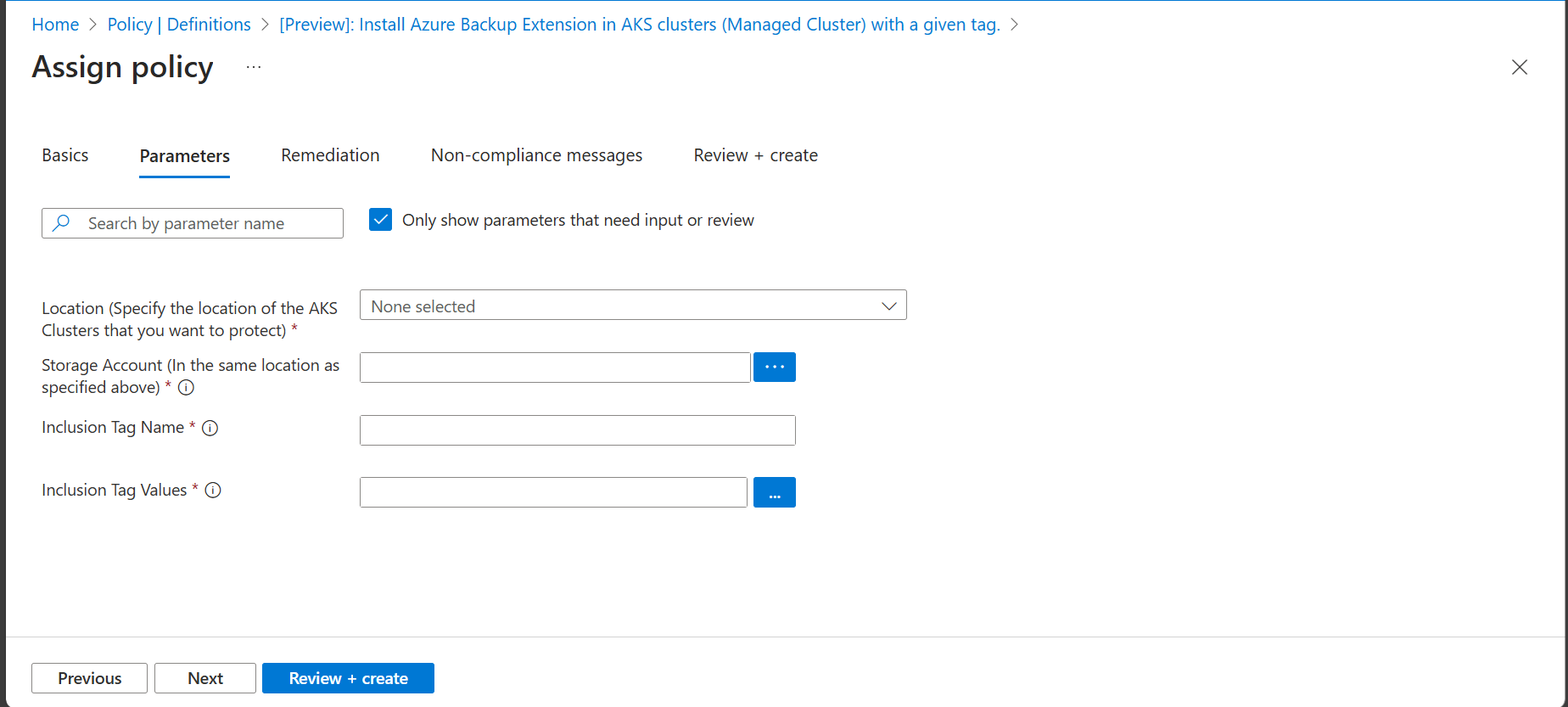Viewport: 1568px width, 707px height.
Task: Go to the Non-compliance messages tab
Action: point(536,155)
